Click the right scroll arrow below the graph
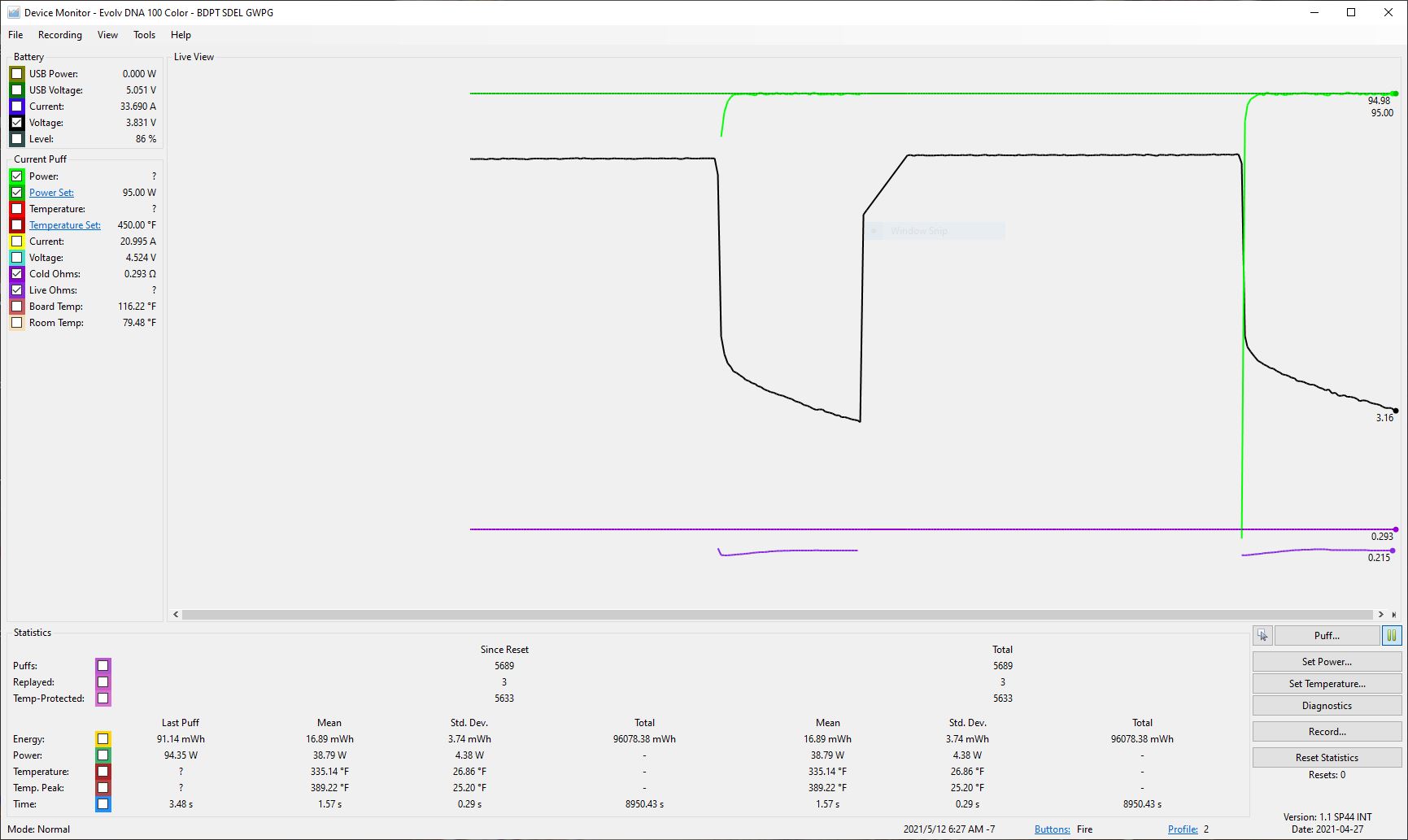The image size is (1408, 840). pyautogui.click(x=1380, y=615)
